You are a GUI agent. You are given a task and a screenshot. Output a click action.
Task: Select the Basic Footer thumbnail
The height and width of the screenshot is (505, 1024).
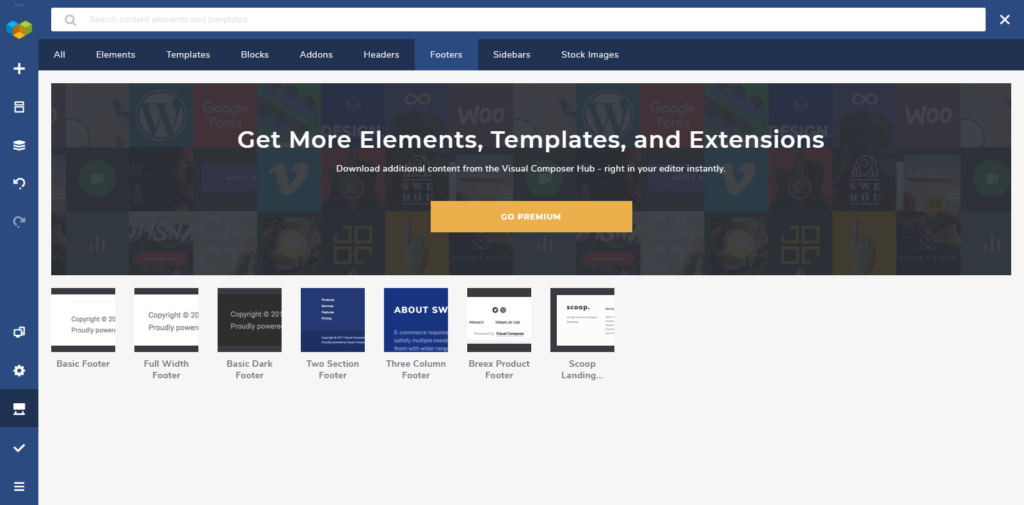83,319
